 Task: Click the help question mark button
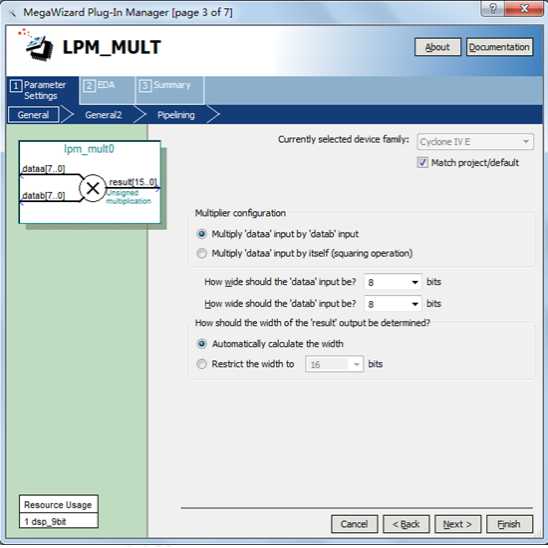pyautogui.click(x=493, y=8)
